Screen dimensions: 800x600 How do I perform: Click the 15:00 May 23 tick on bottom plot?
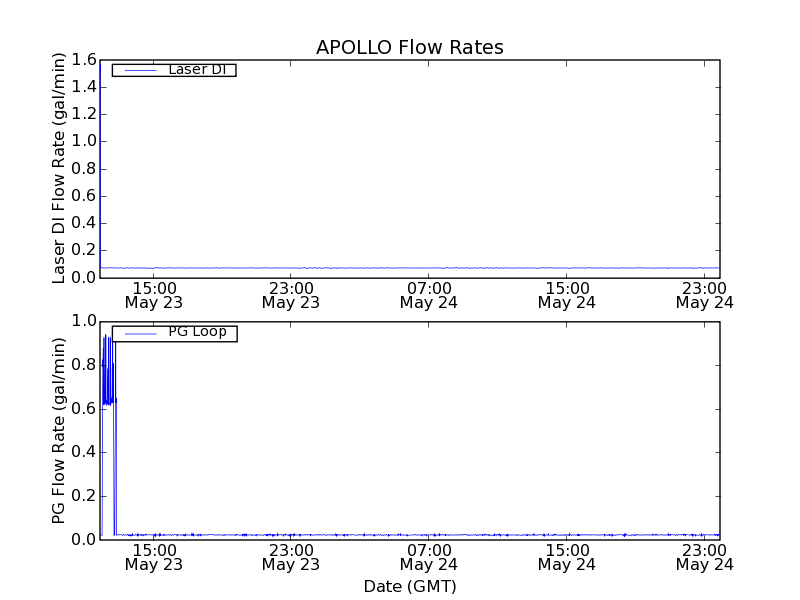click(x=153, y=556)
